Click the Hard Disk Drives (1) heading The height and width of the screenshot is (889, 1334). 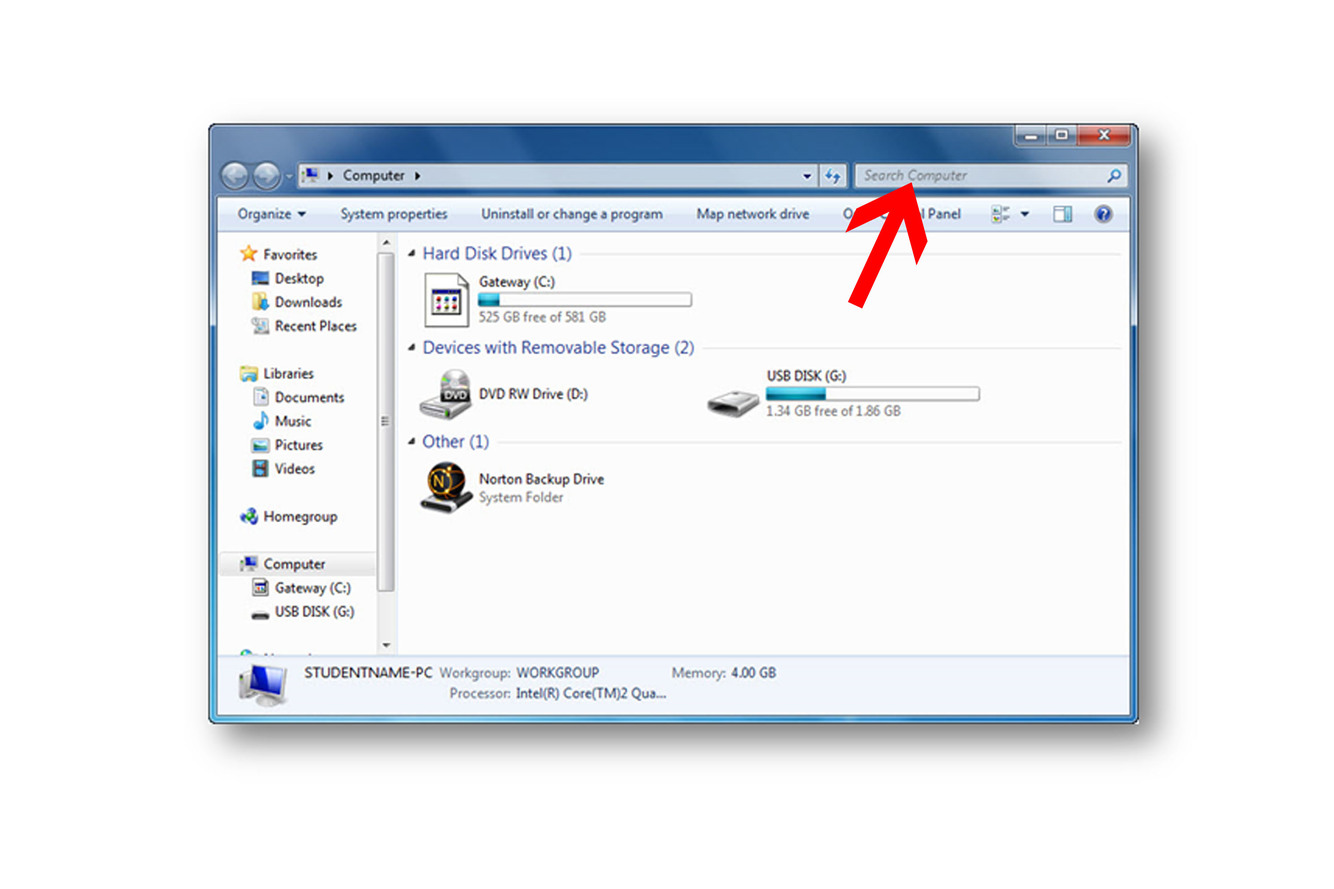(497, 254)
